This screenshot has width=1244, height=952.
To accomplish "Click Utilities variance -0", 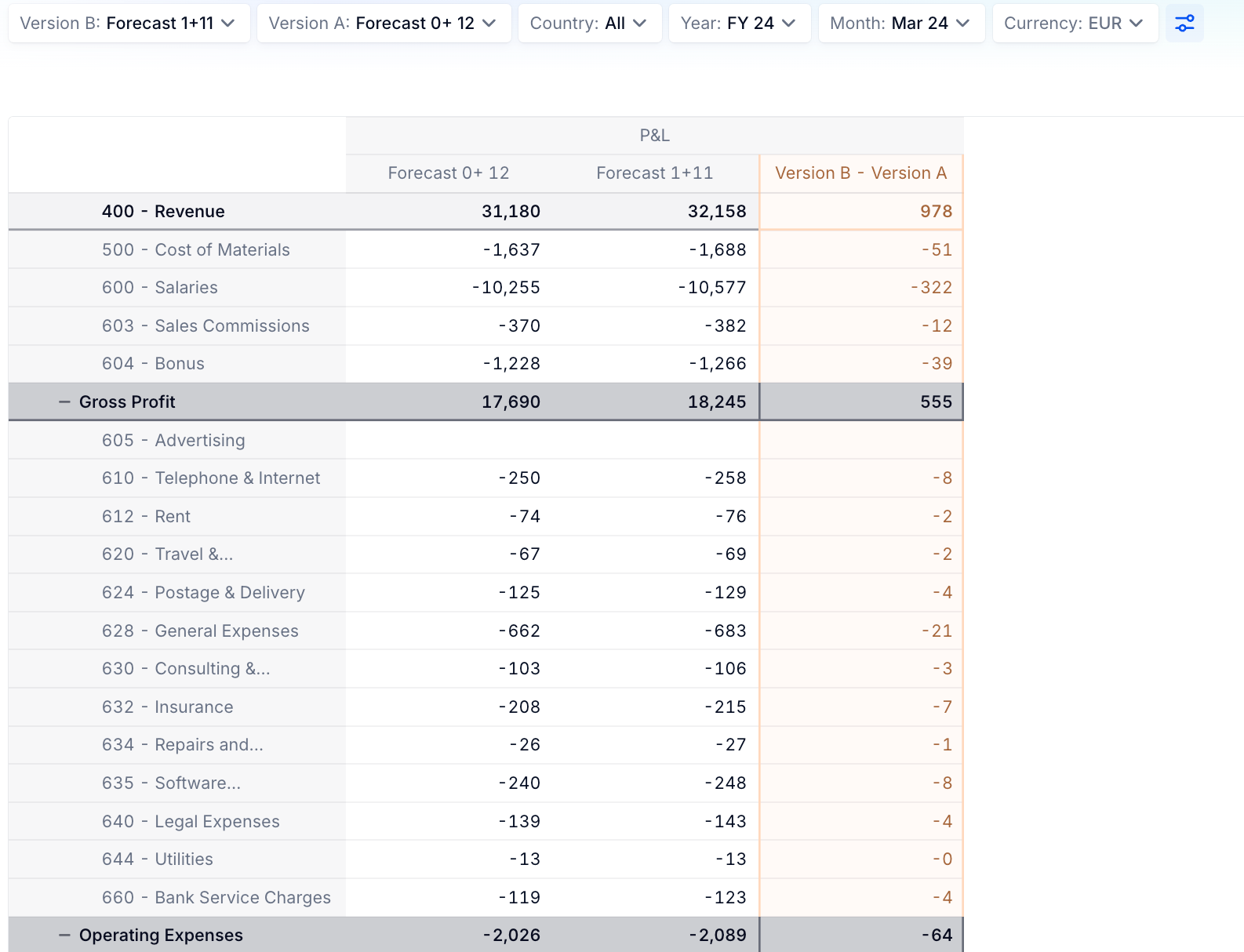I will [x=942, y=859].
